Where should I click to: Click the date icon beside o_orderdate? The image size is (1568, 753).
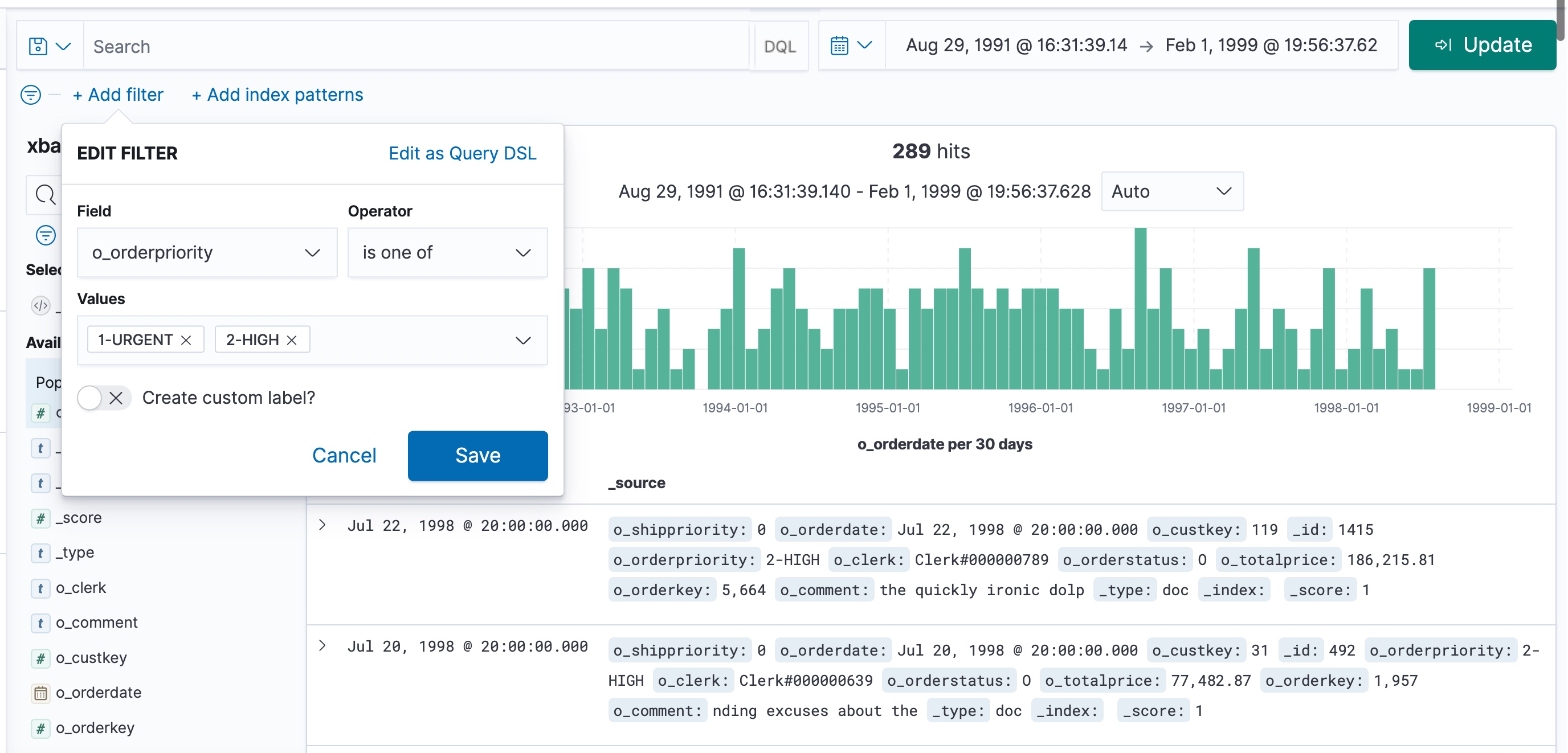coord(40,693)
